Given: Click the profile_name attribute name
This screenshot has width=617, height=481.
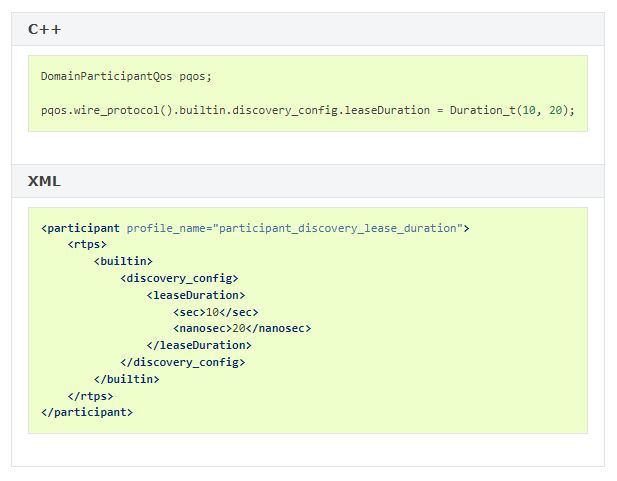Looking at the screenshot, I should pos(167,228).
